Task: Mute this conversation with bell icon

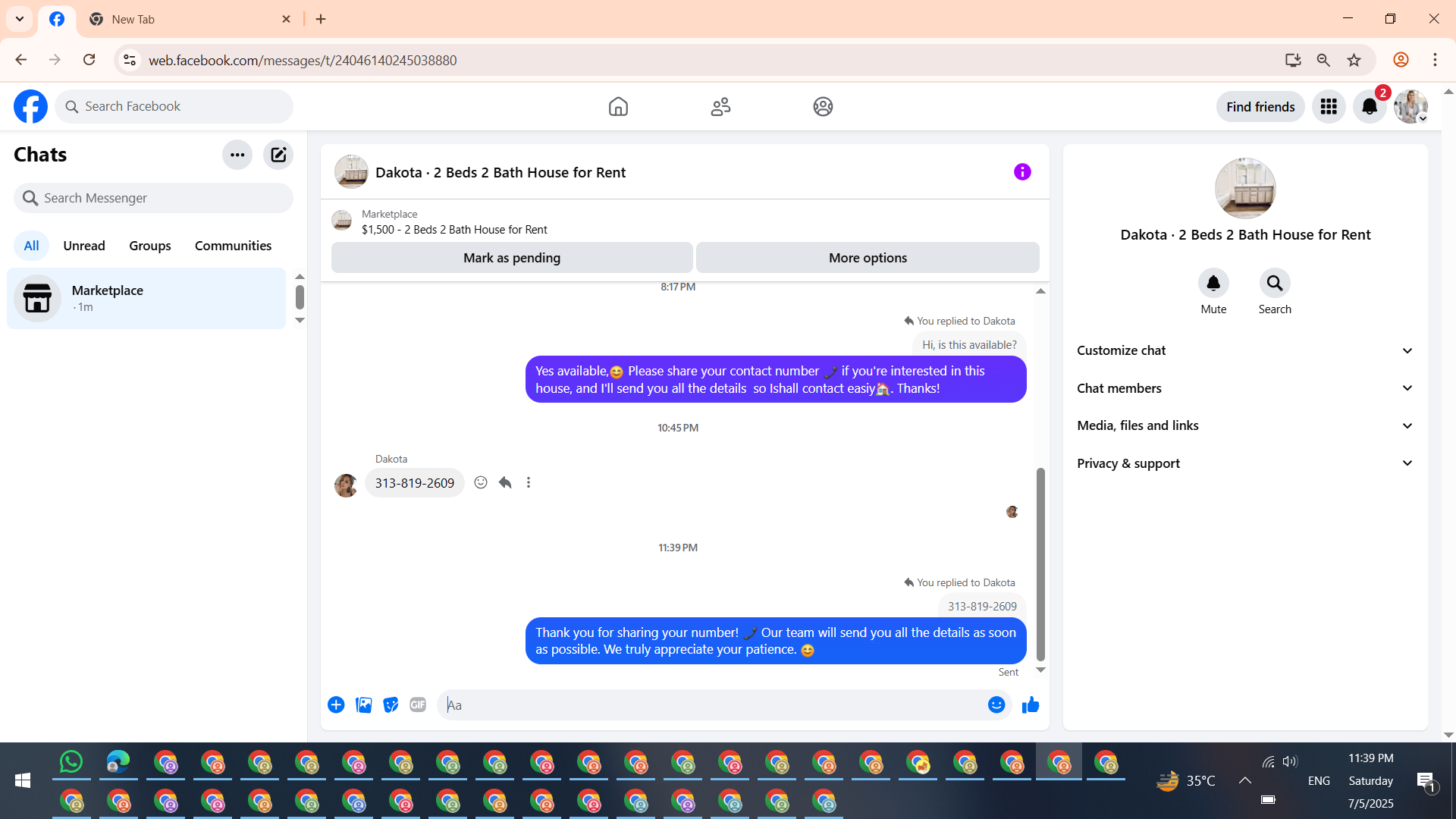Action: click(x=1213, y=284)
